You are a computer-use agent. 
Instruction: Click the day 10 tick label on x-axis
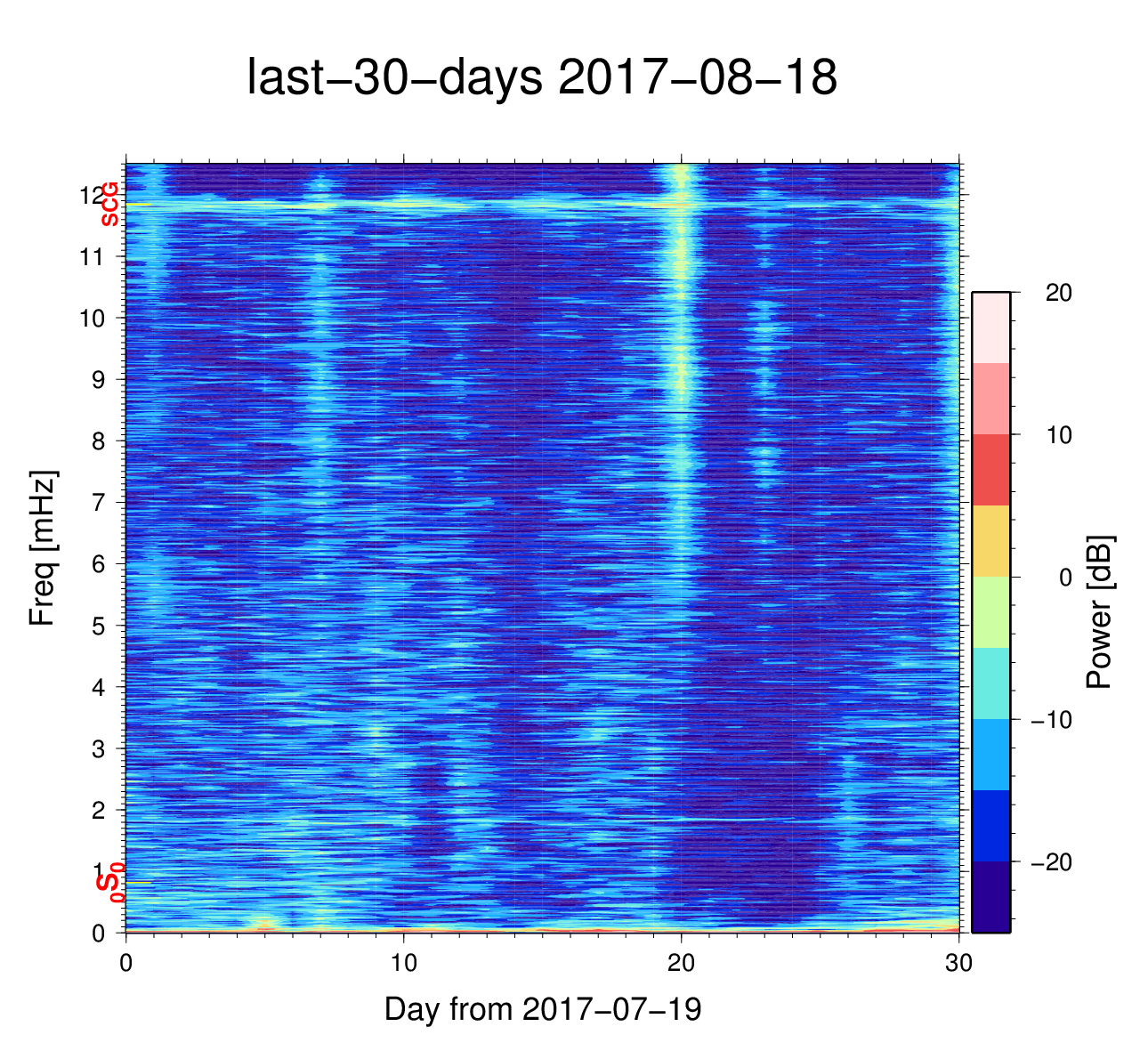[x=403, y=964]
